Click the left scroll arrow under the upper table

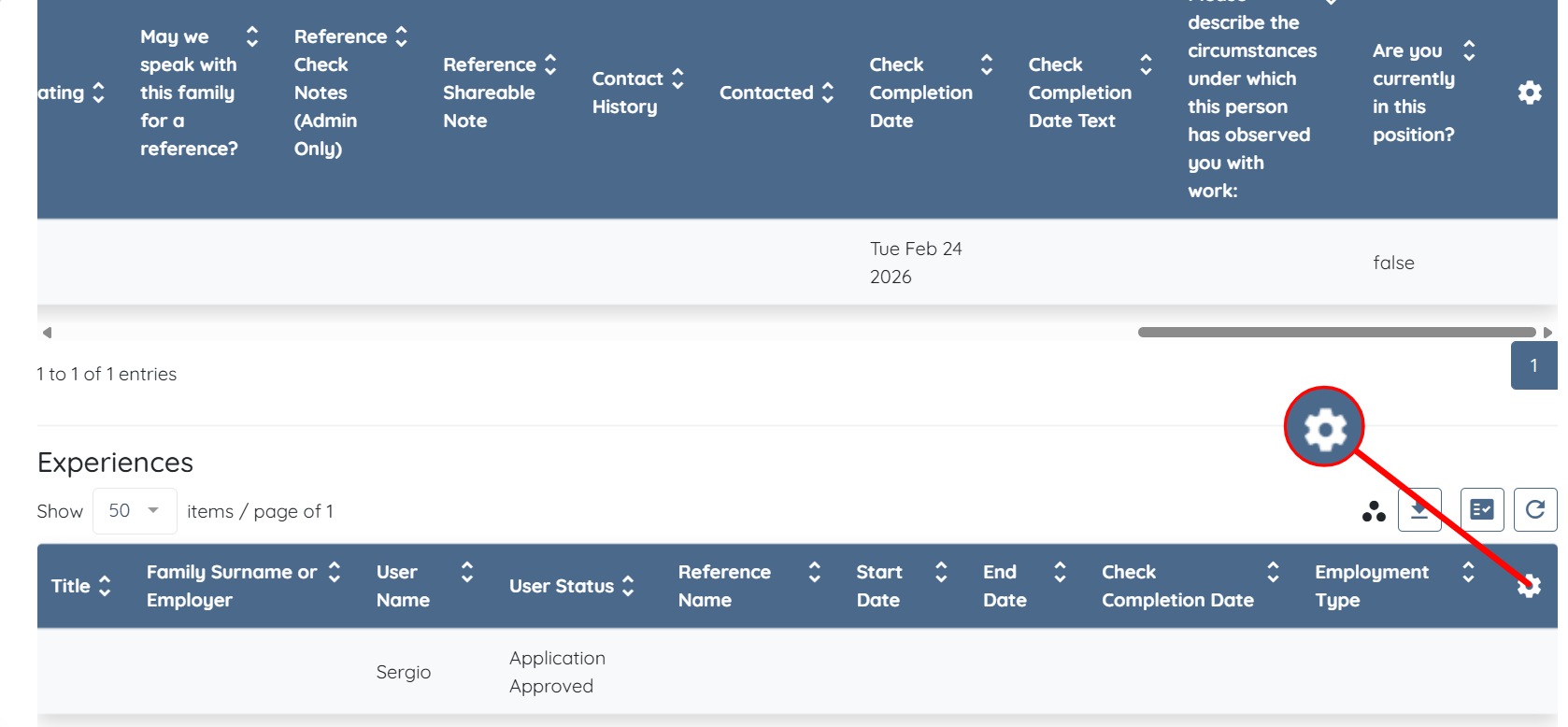[47, 333]
